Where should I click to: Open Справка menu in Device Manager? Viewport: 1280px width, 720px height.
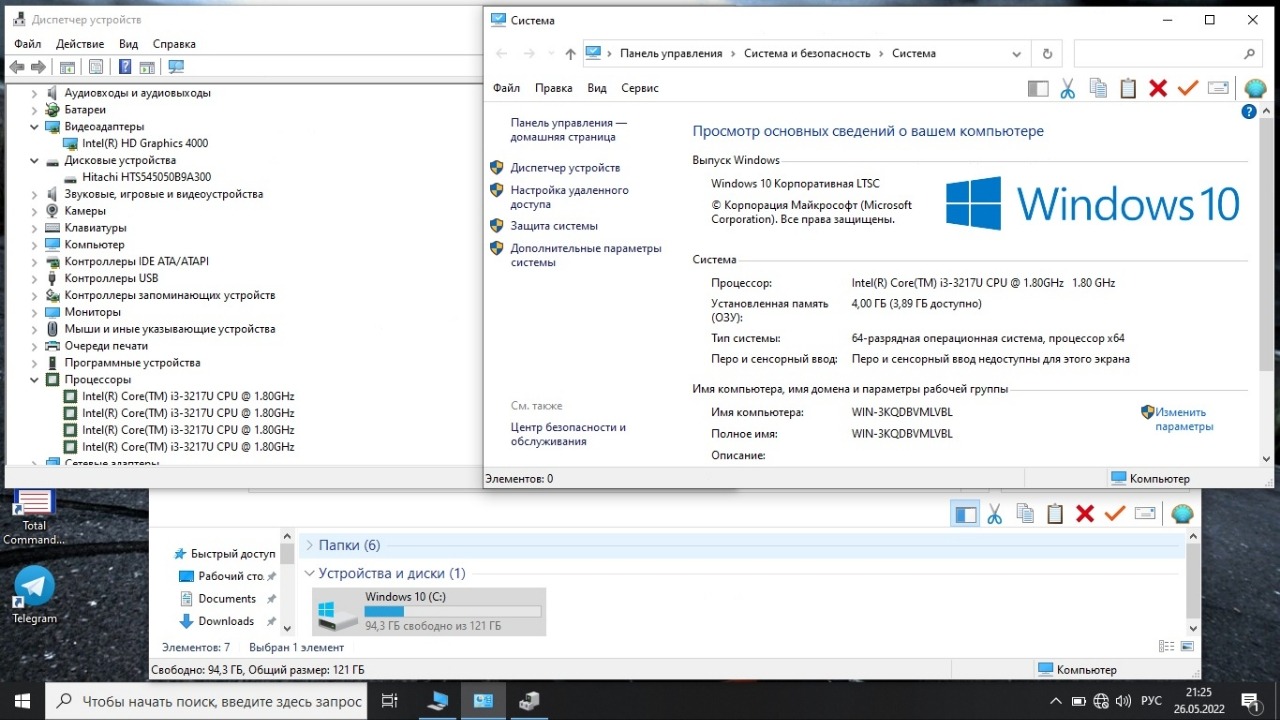[x=174, y=44]
